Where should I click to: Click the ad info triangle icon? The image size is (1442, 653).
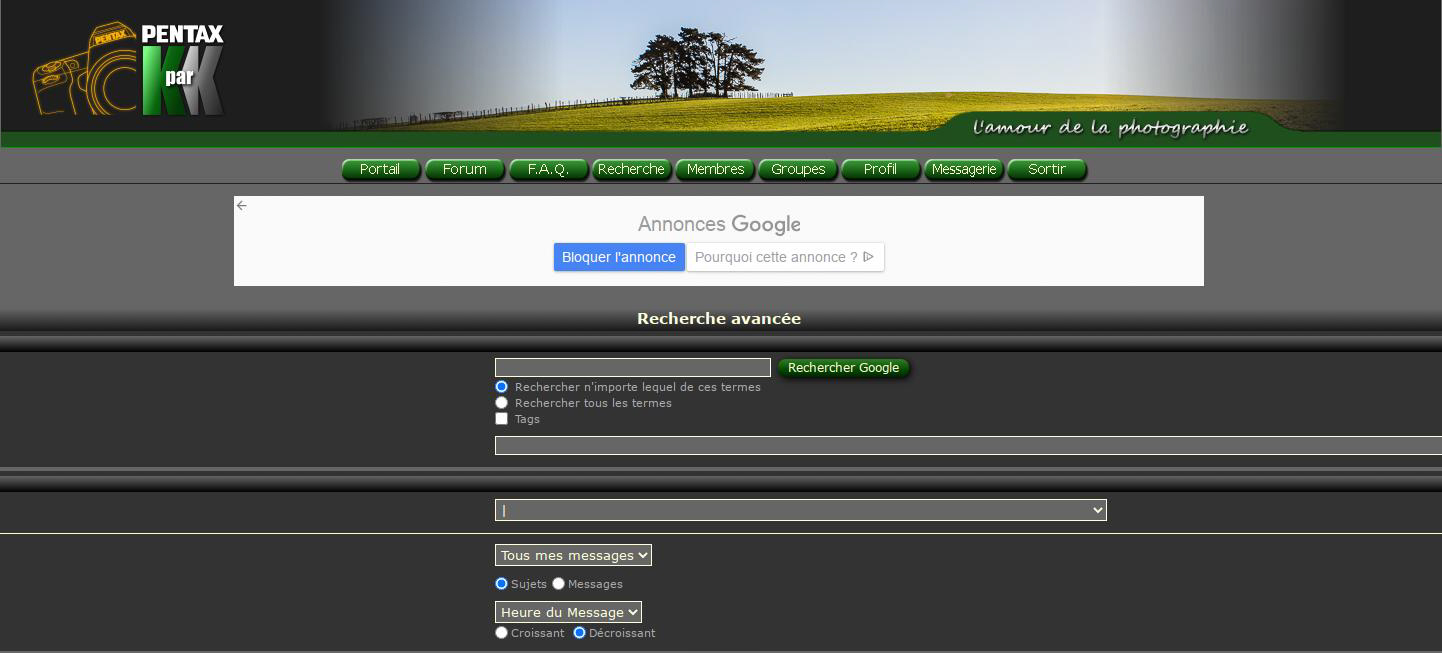pos(868,257)
